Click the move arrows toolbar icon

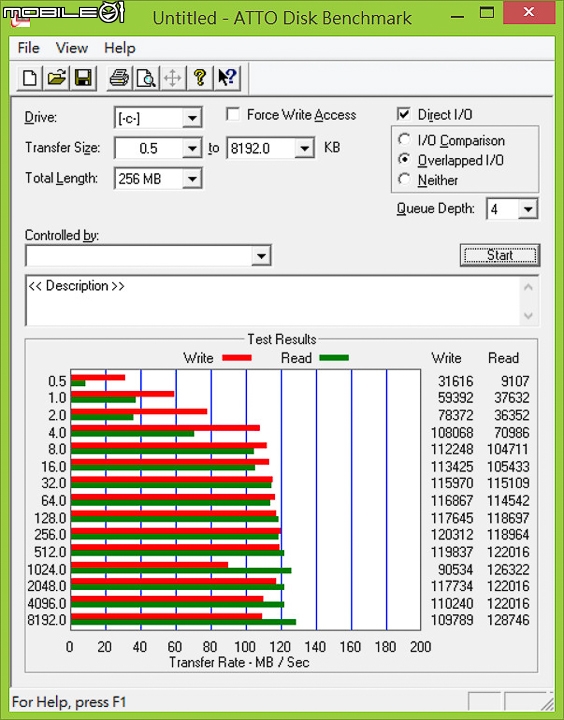(173, 78)
